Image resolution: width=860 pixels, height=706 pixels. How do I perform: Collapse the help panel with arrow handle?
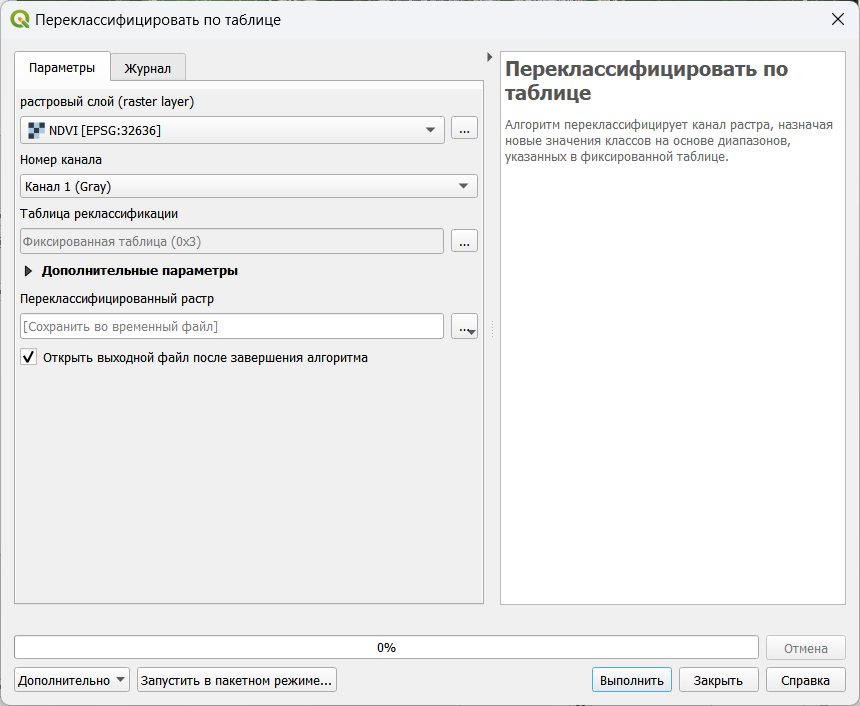489,58
